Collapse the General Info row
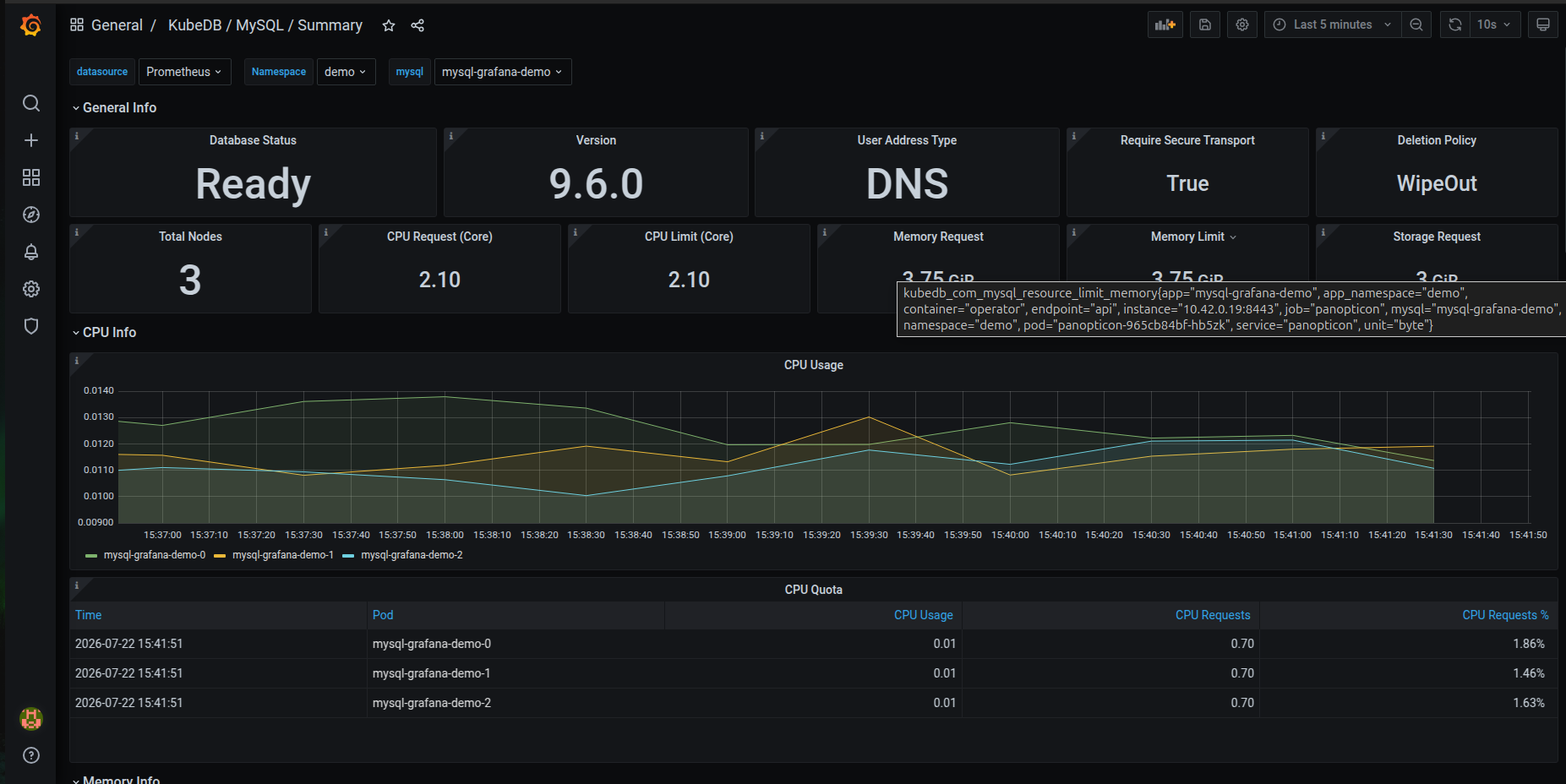Image resolution: width=1566 pixels, height=784 pixels. pos(115,107)
